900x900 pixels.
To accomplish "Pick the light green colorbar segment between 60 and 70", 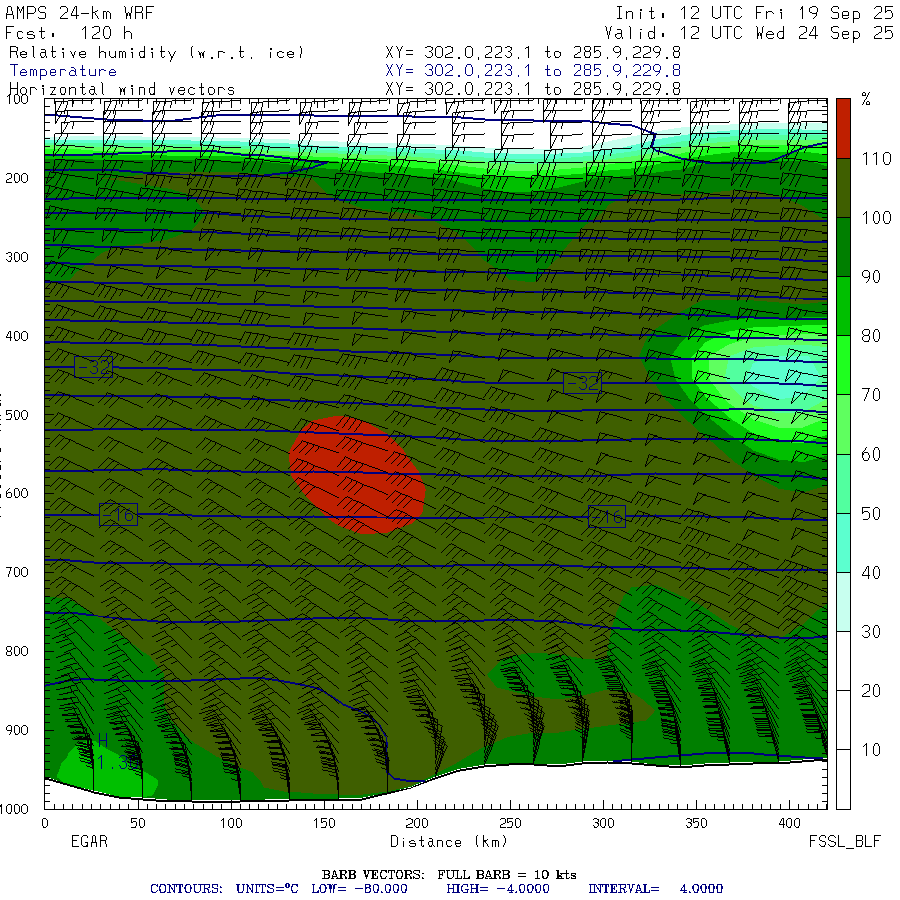I will (843, 424).
